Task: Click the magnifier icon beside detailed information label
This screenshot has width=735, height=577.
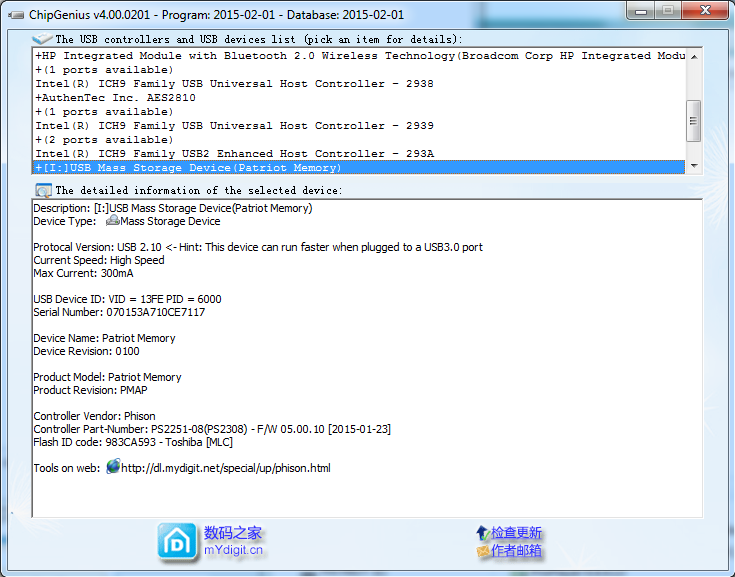Action: [x=43, y=190]
